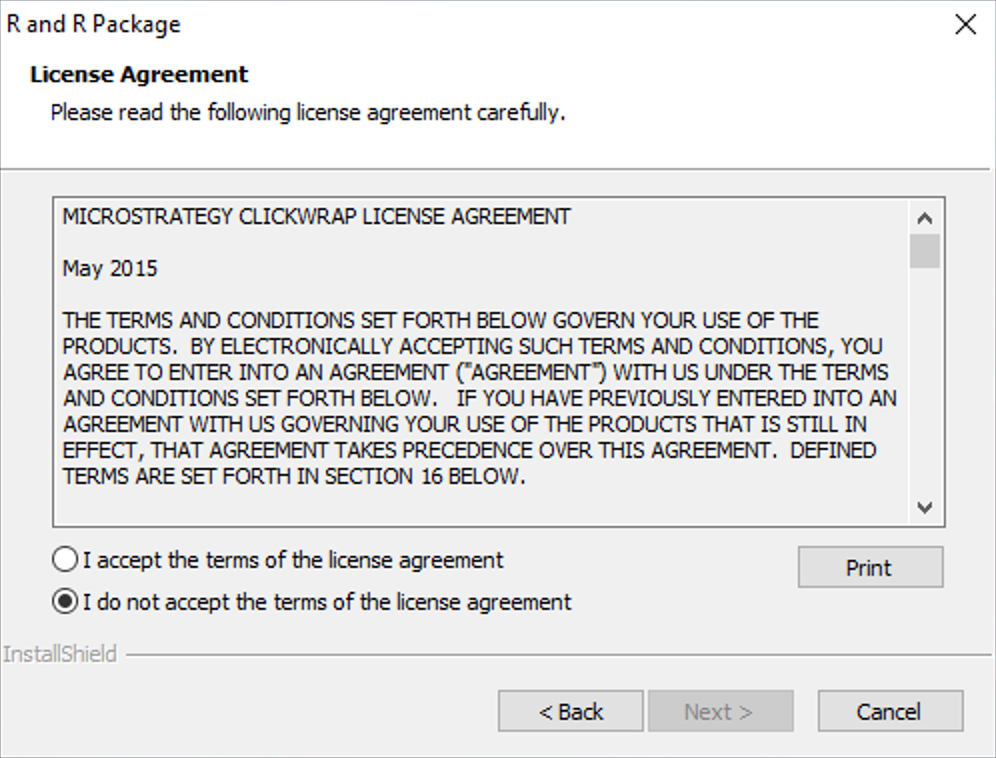Click the blank area at license box bottom
The height and width of the screenshot is (758, 996).
point(480,508)
